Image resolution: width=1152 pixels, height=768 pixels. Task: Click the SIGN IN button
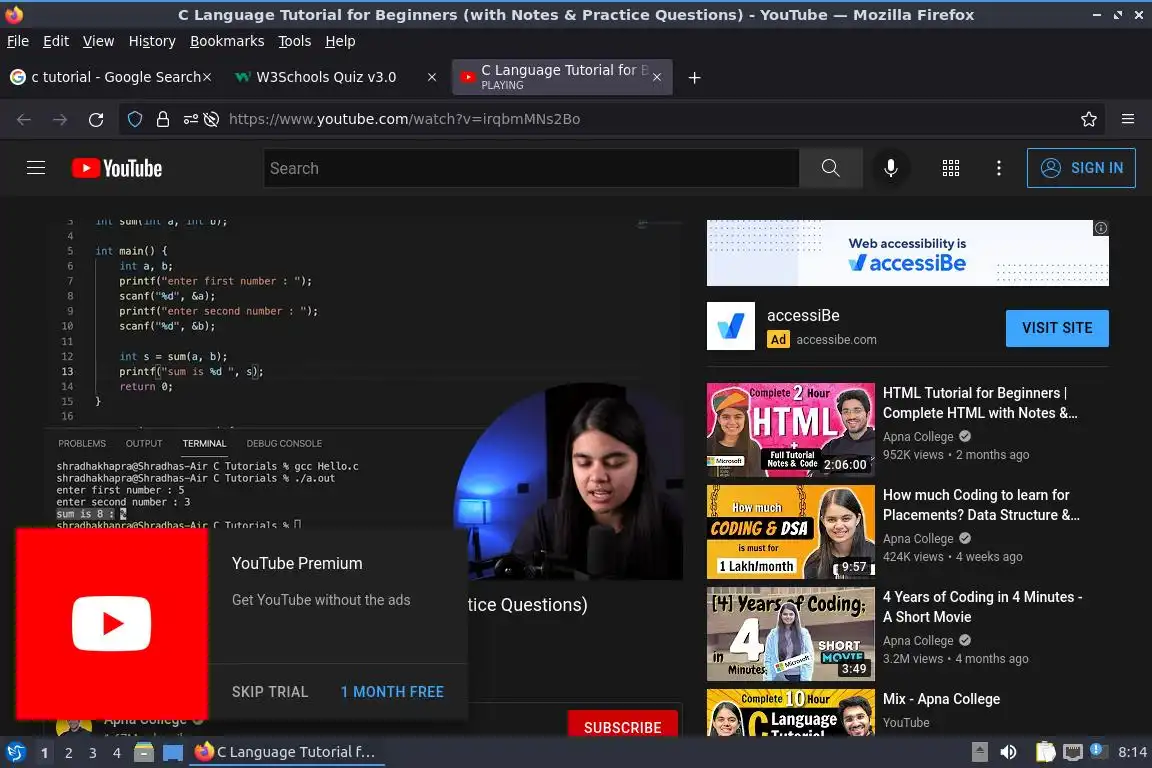(x=1081, y=168)
